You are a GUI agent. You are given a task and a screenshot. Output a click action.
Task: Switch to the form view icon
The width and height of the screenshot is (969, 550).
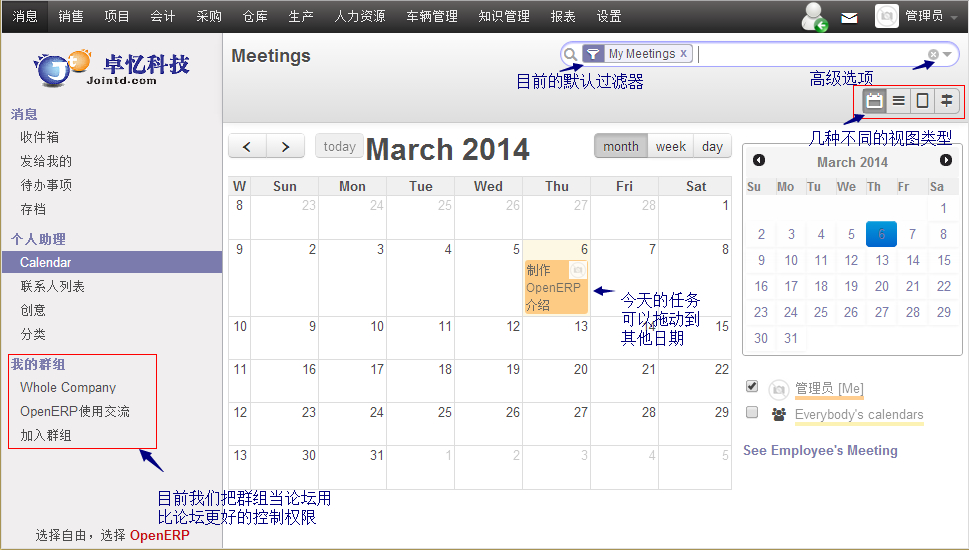click(923, 100)
